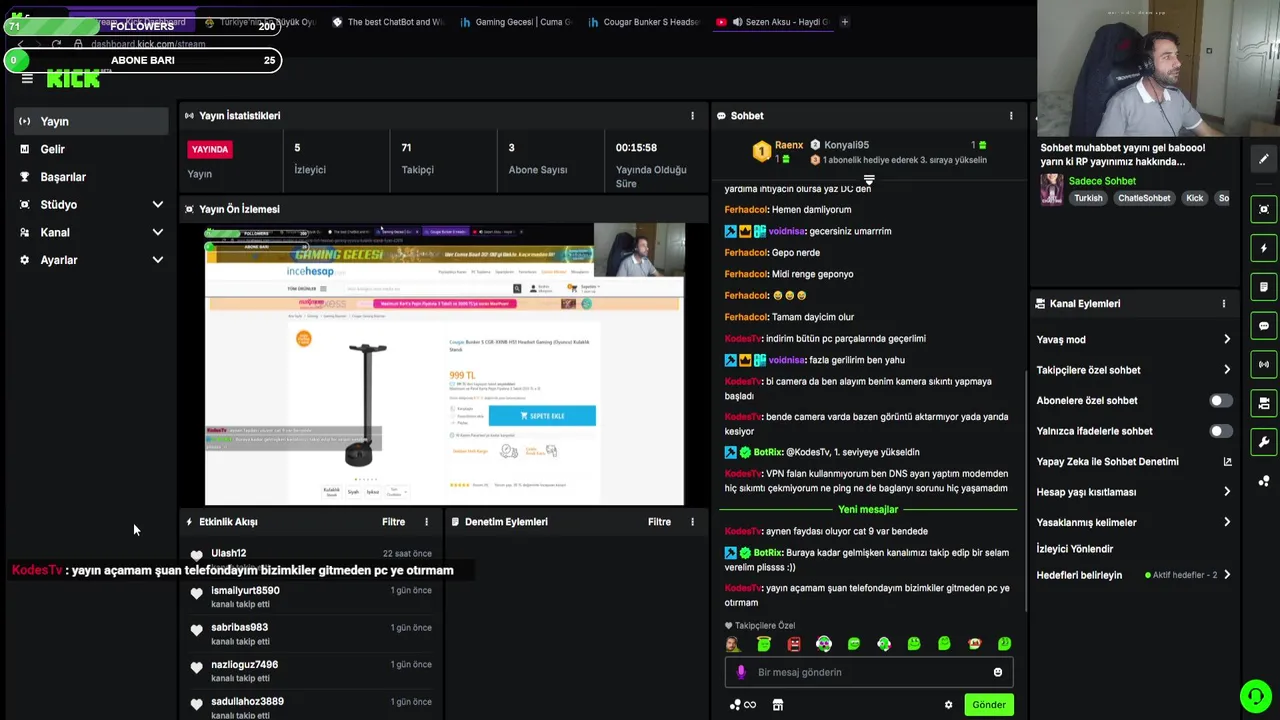Click the chat bubble icon in right rail

pos(1264,326)
